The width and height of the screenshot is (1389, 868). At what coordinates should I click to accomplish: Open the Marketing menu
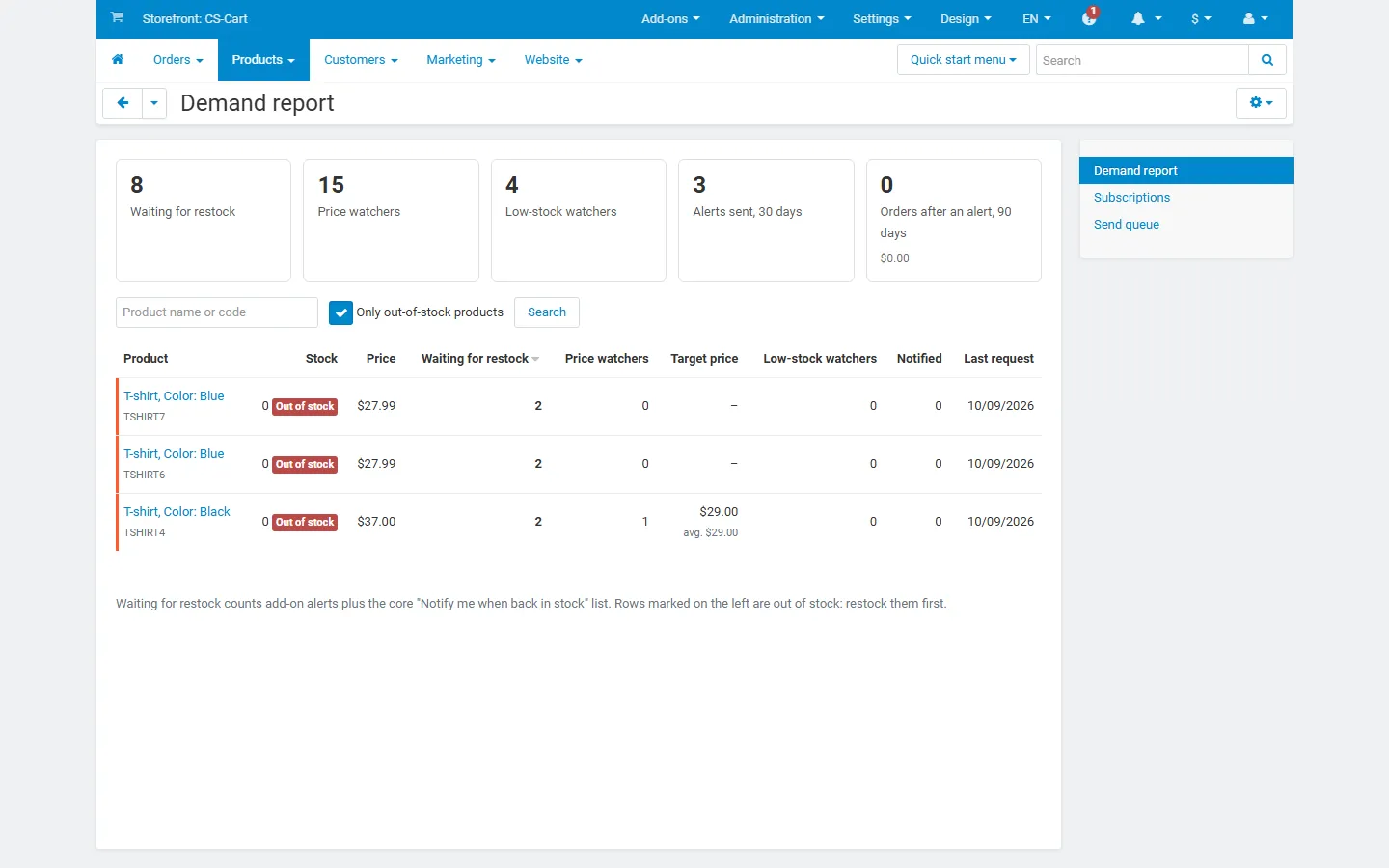point(461,60)
